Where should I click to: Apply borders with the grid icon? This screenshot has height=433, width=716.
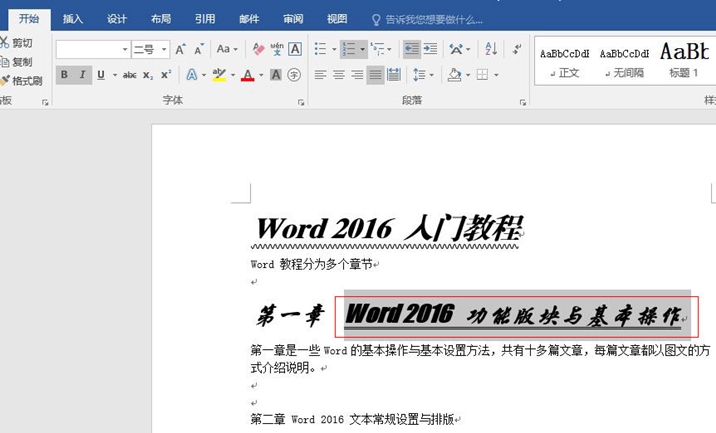click(x=482, y=74)
